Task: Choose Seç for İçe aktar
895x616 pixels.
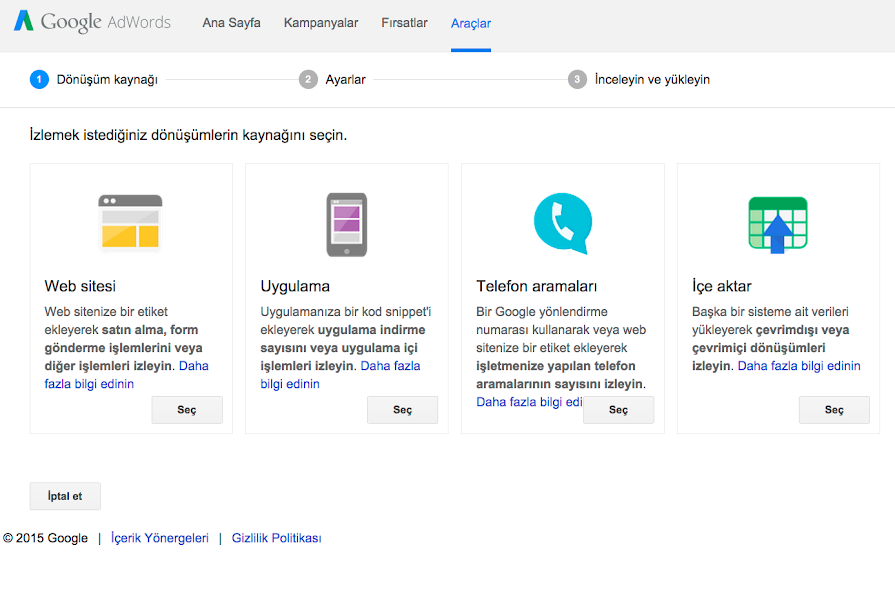Action: click(x=834, y=410)
